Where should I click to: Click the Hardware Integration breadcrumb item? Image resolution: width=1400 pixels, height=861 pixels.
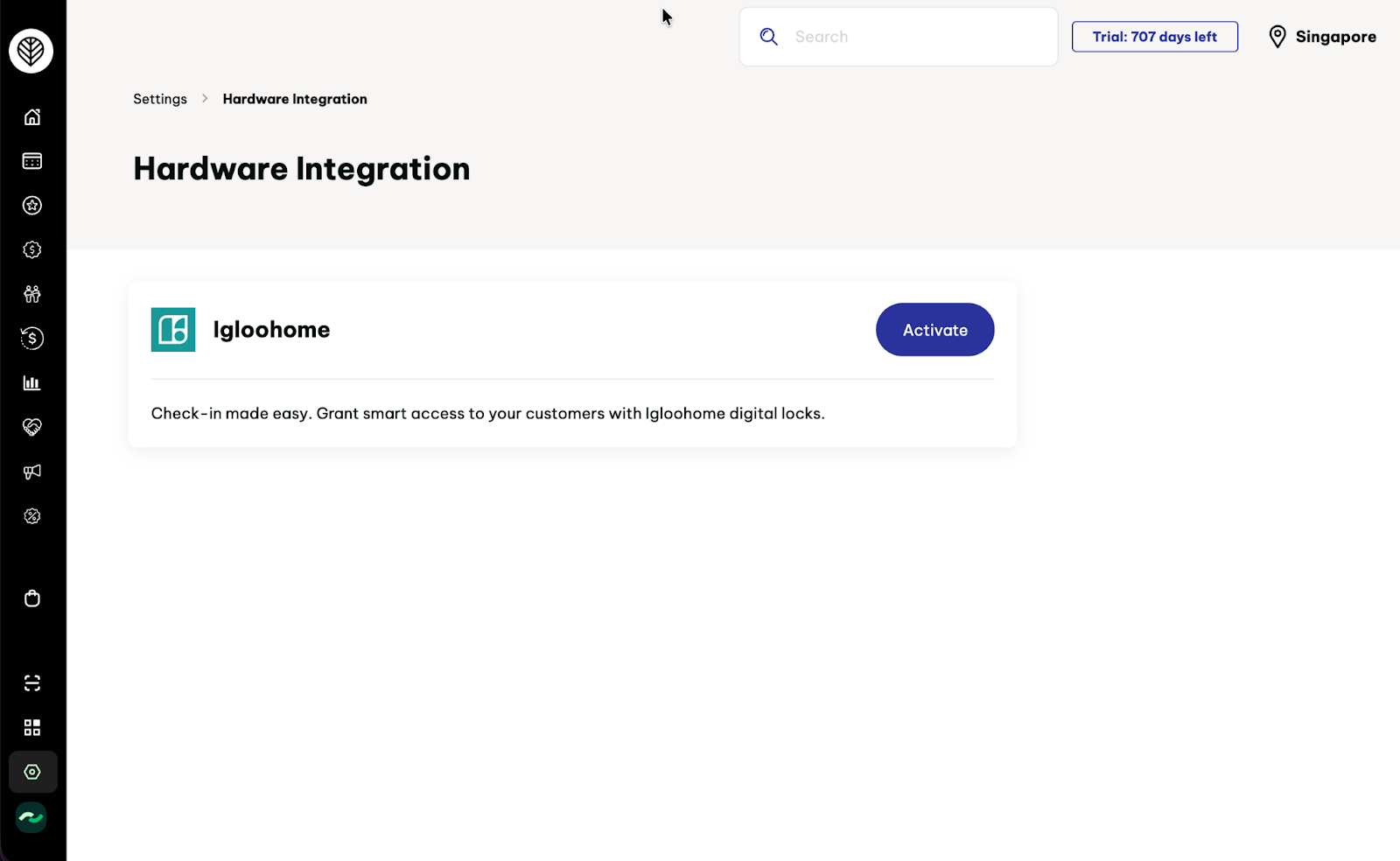coord(295,99)
